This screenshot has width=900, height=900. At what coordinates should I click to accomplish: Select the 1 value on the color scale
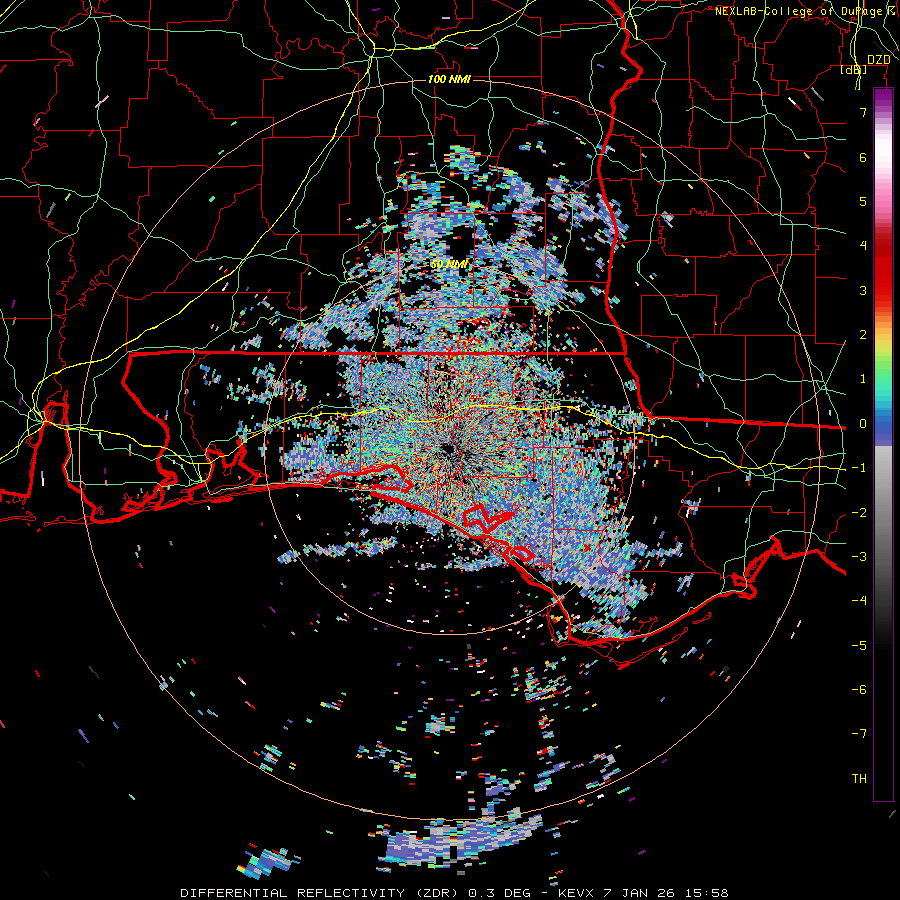(x=863, y=379)
